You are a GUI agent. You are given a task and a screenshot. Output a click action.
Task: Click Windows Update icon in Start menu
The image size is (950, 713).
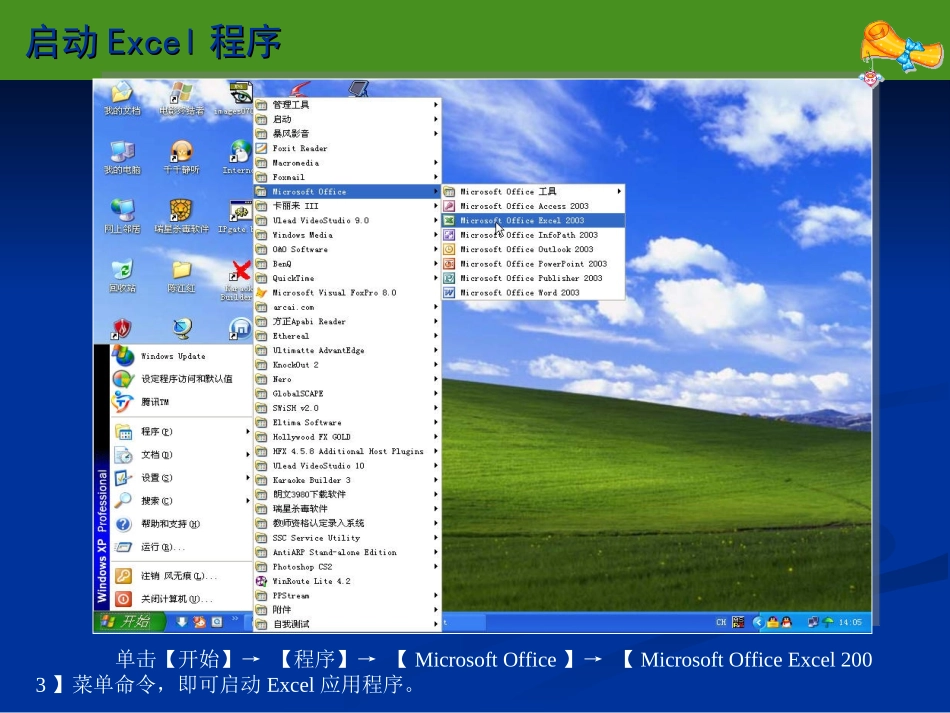tap(123, 356)
